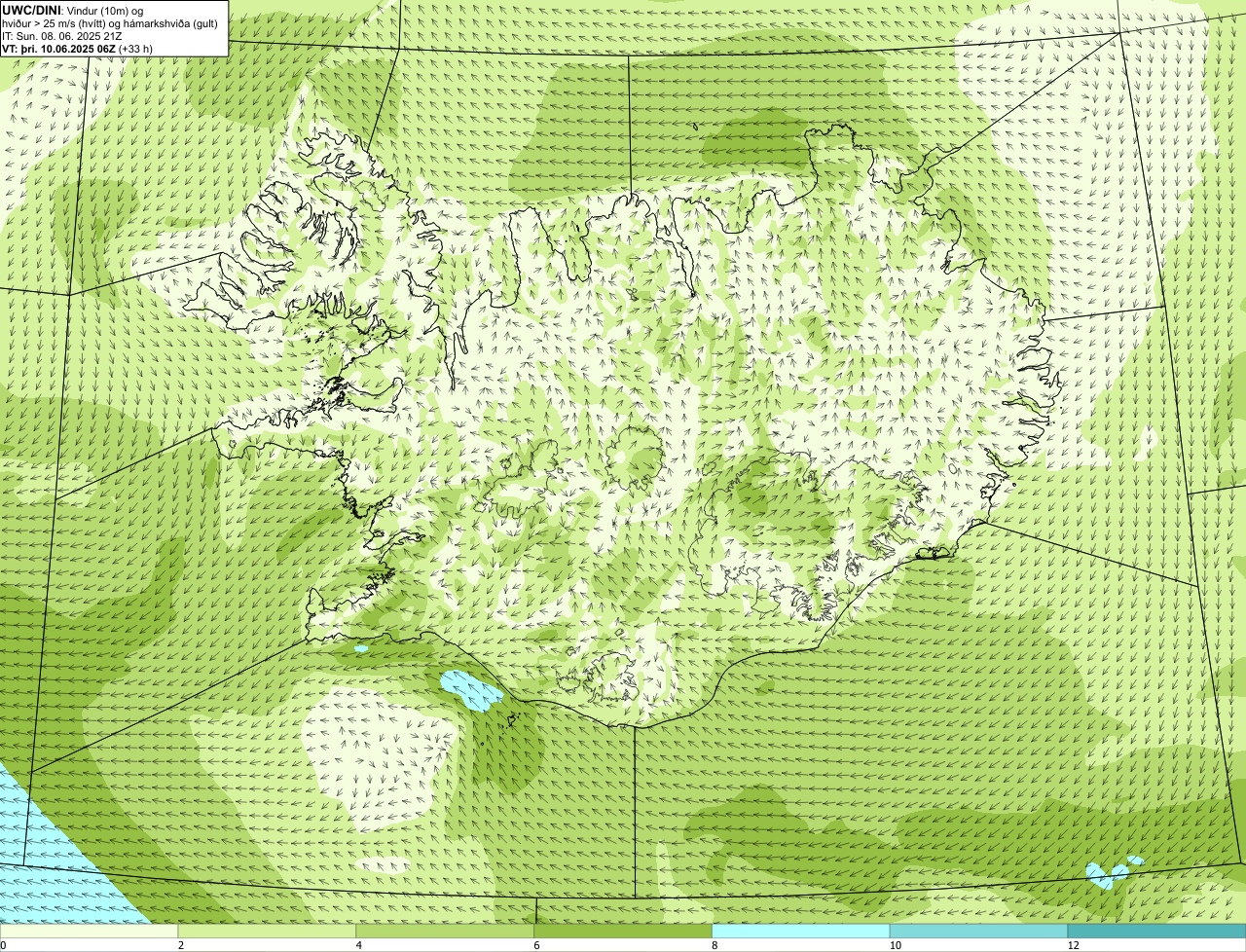Click the colorbar tick label '6'
The width and height of the screenshot is (1246, 952).
536,945
